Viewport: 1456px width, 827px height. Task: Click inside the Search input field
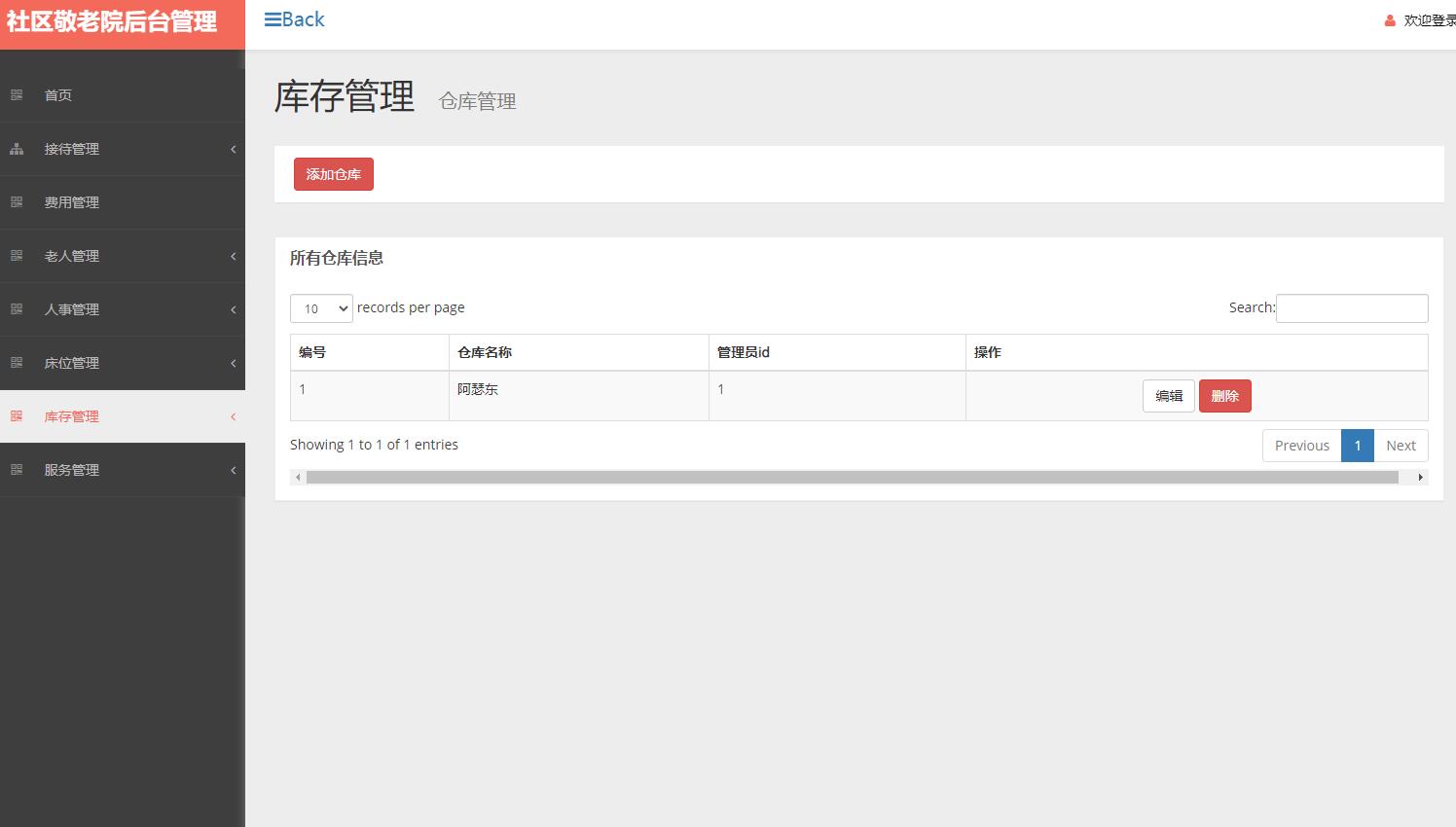click(1352, 307)
